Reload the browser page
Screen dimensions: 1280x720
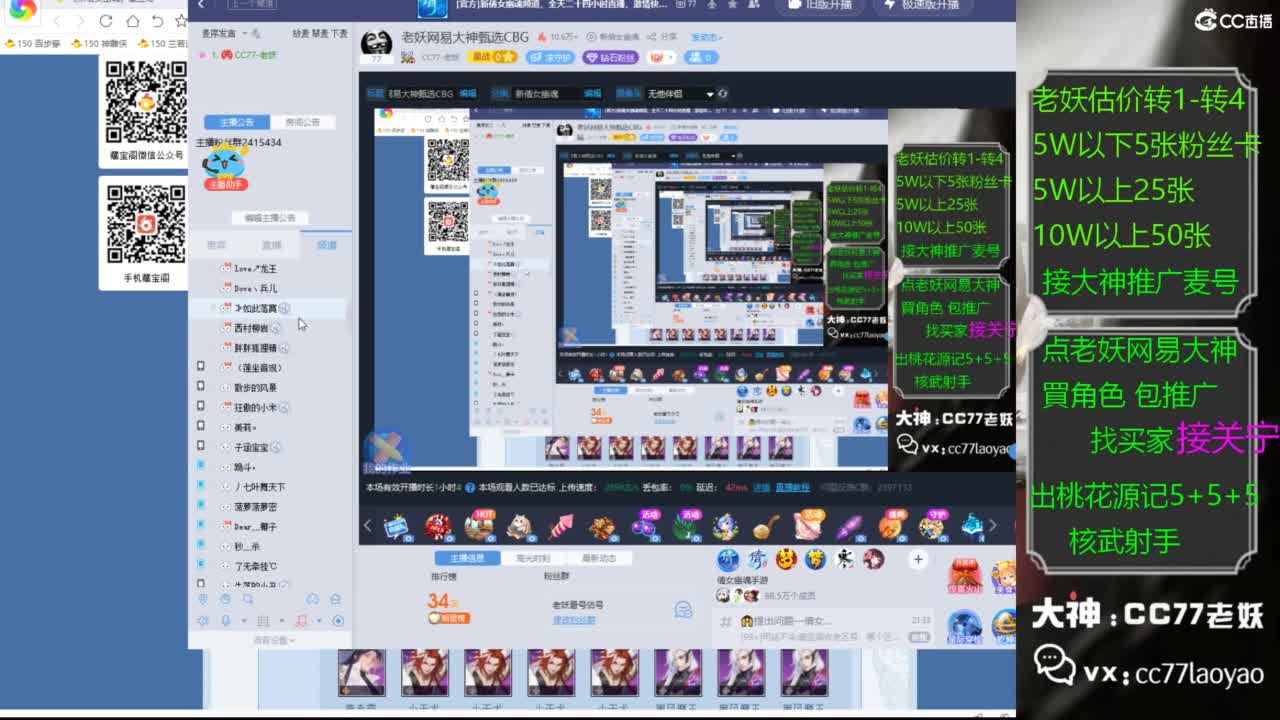[x=106, y=21]
